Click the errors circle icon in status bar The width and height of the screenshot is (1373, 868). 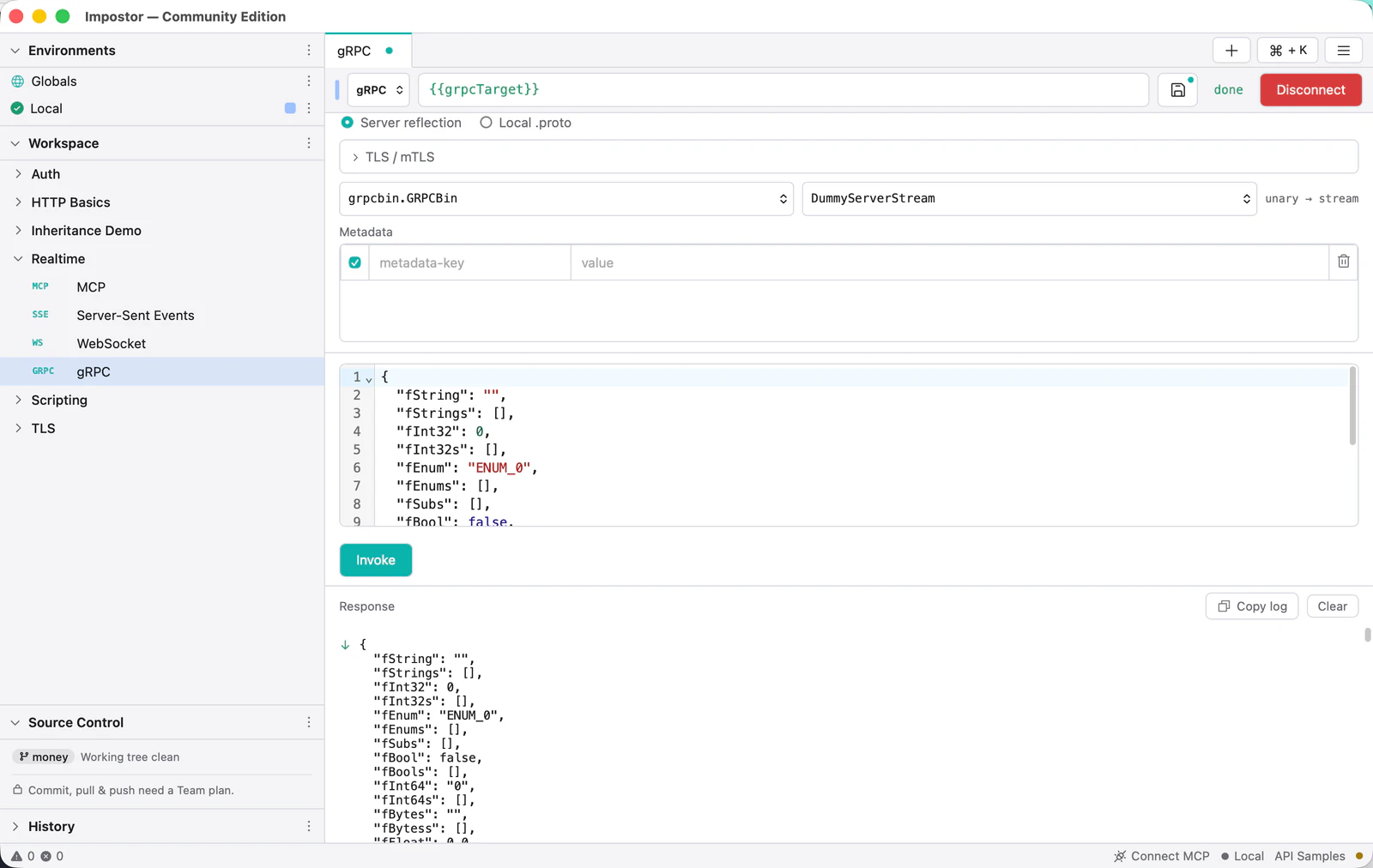[x=46, y=856]
